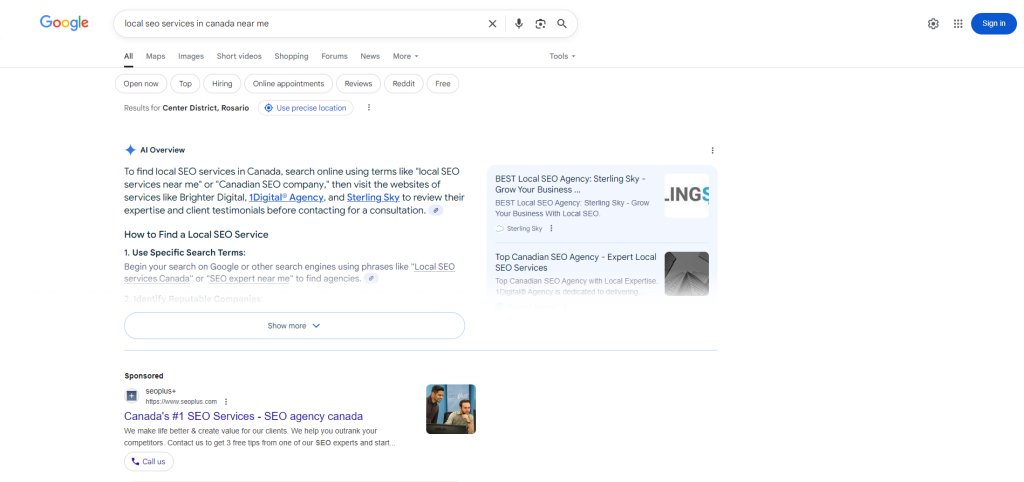Apply the Hiring filter chip
The width and height of the screenshot is (1024, 482).
coord(222,84)
